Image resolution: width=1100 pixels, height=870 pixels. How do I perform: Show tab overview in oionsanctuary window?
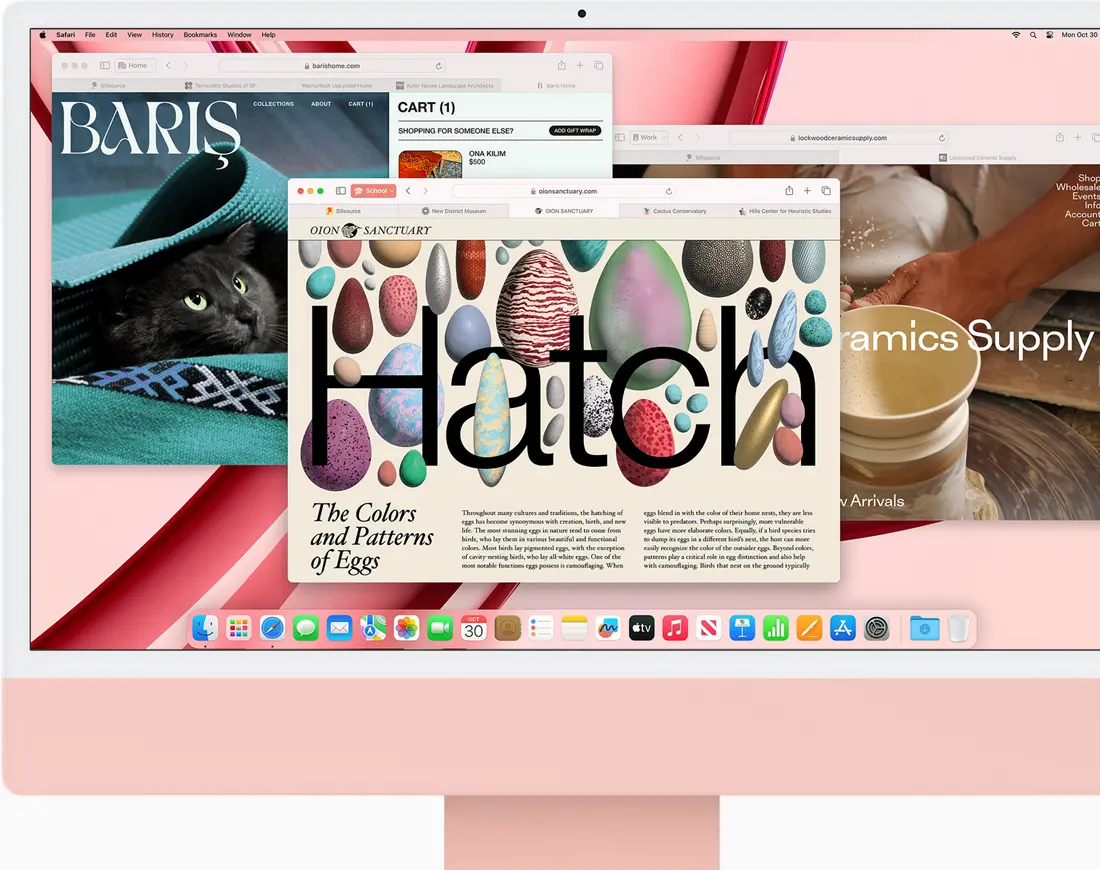tap(826, 191)
